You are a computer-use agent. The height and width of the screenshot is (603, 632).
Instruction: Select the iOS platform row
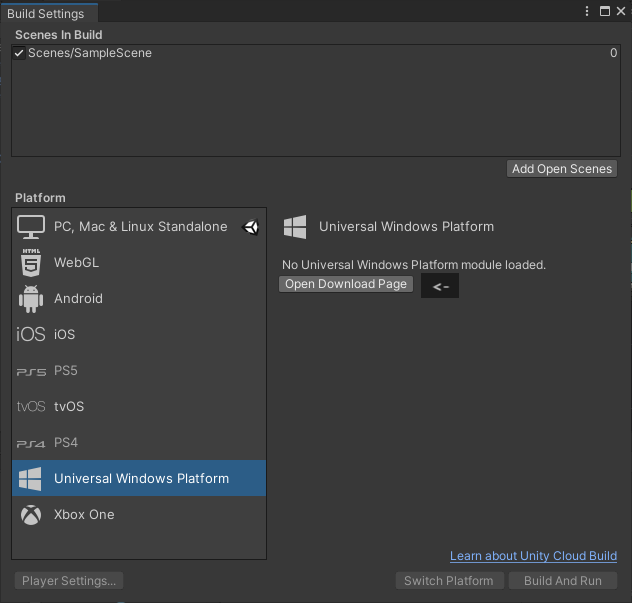coord(139,334)
